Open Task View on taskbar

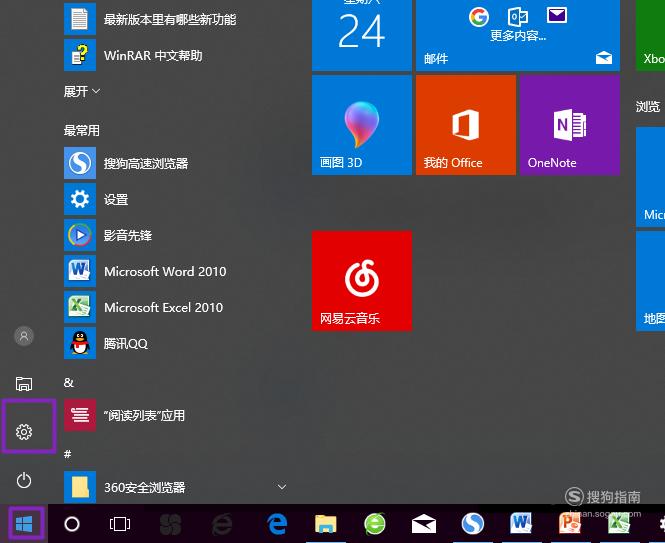click(120, 524)
